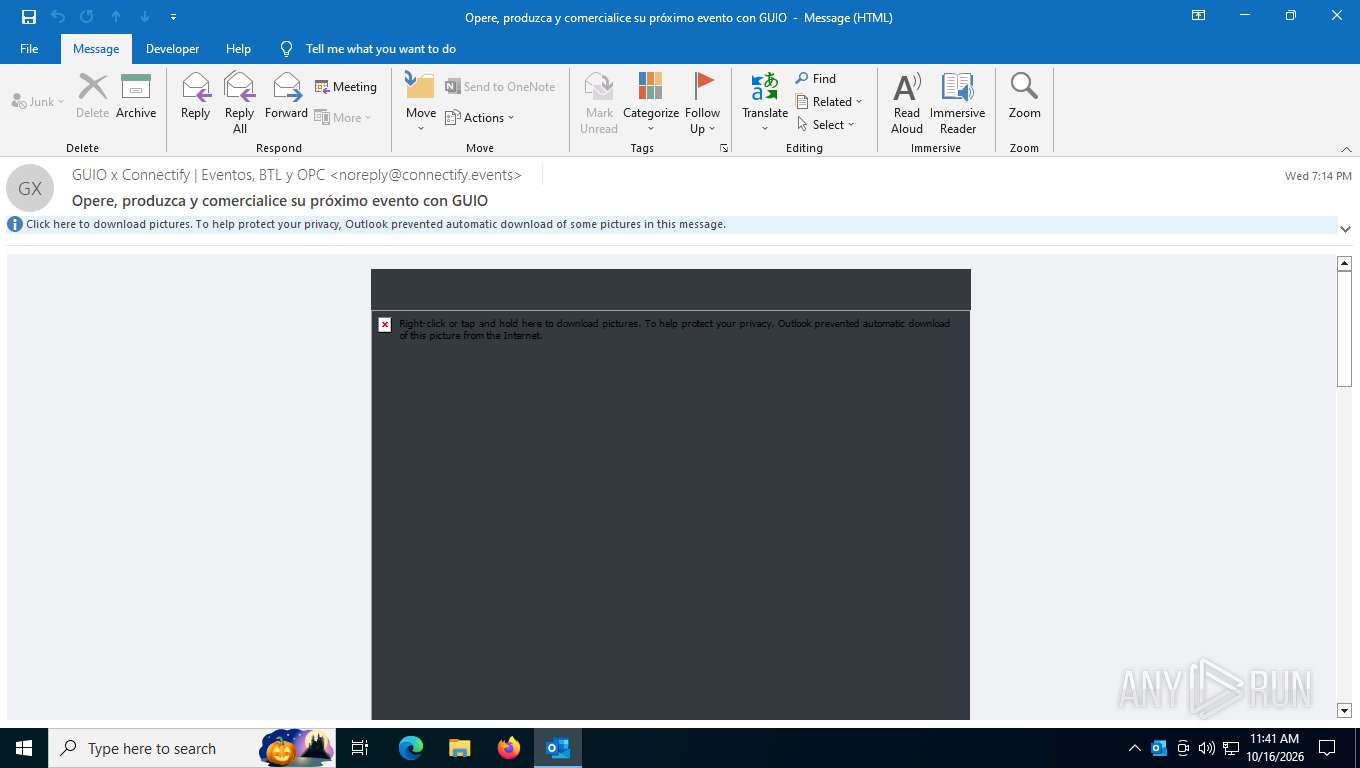1360x768 pixels.
Task: Go to the previous item with the up arrow
Action: tap(116, 17)
